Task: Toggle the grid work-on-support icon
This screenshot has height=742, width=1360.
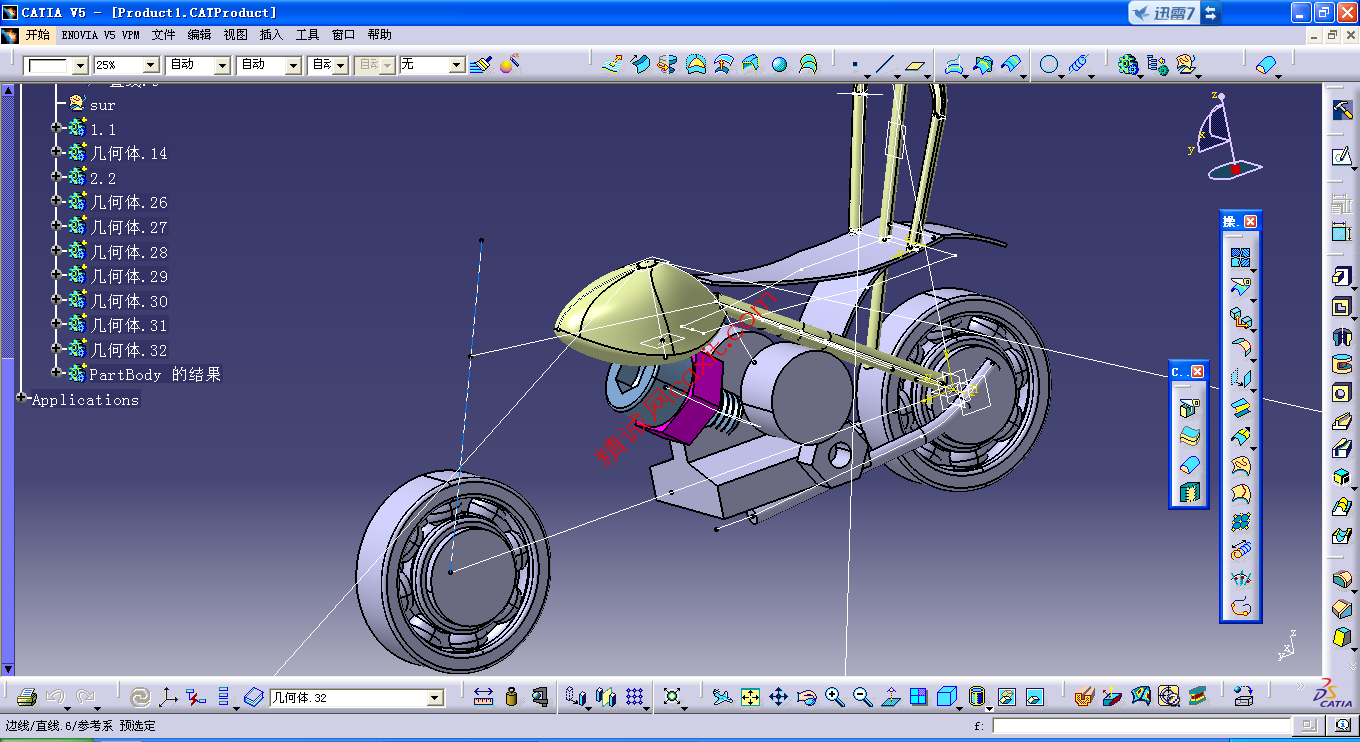Action: point(634,697)
